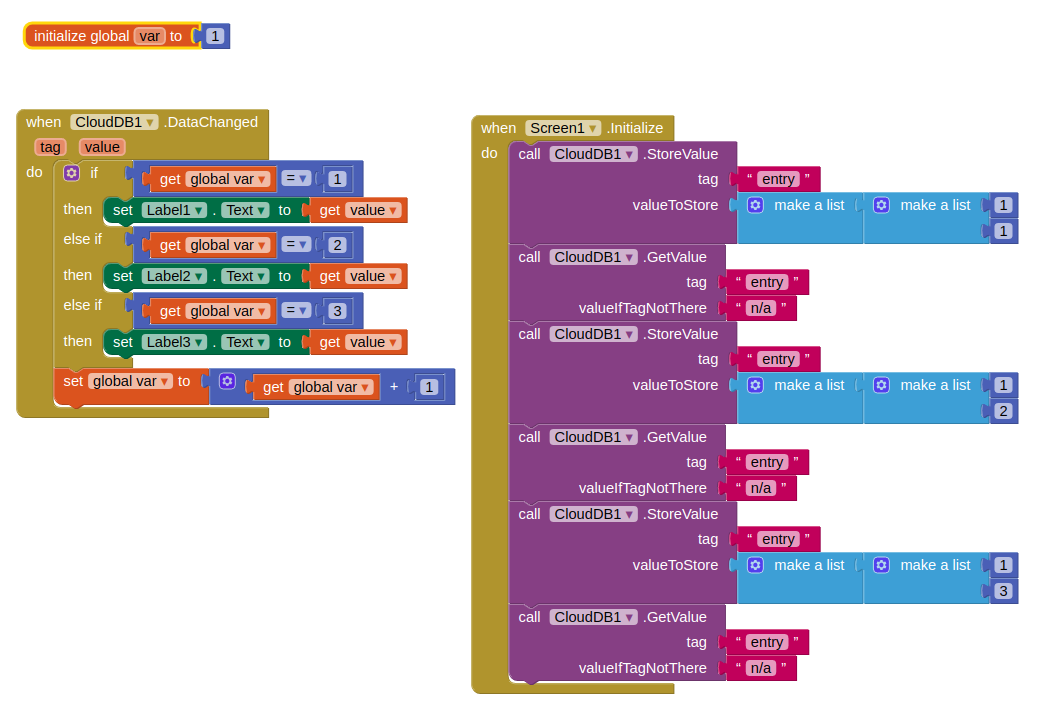This screenshot has width=1039, height=714.
Task: Select the tag parameter block in DataChanged
Action: (50, 147)
